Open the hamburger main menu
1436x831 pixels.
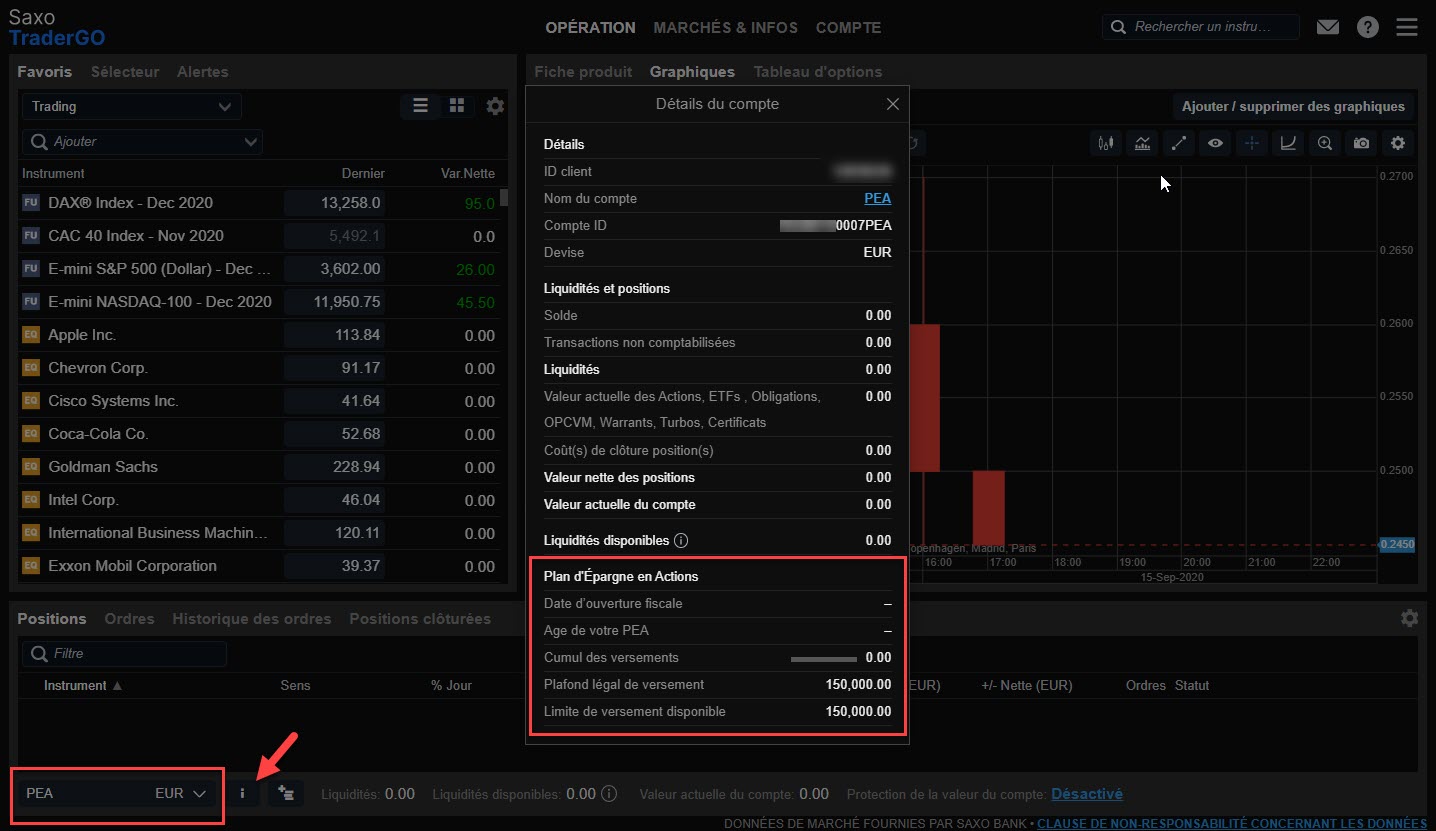1407,27
